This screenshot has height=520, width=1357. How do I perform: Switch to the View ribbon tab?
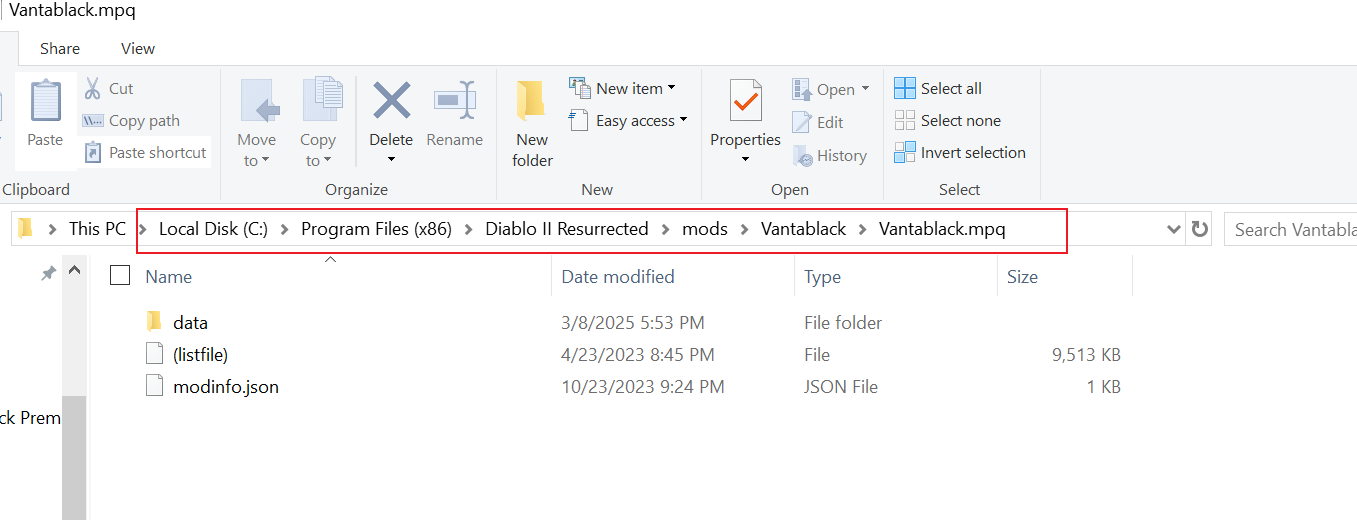pos(138,48)
